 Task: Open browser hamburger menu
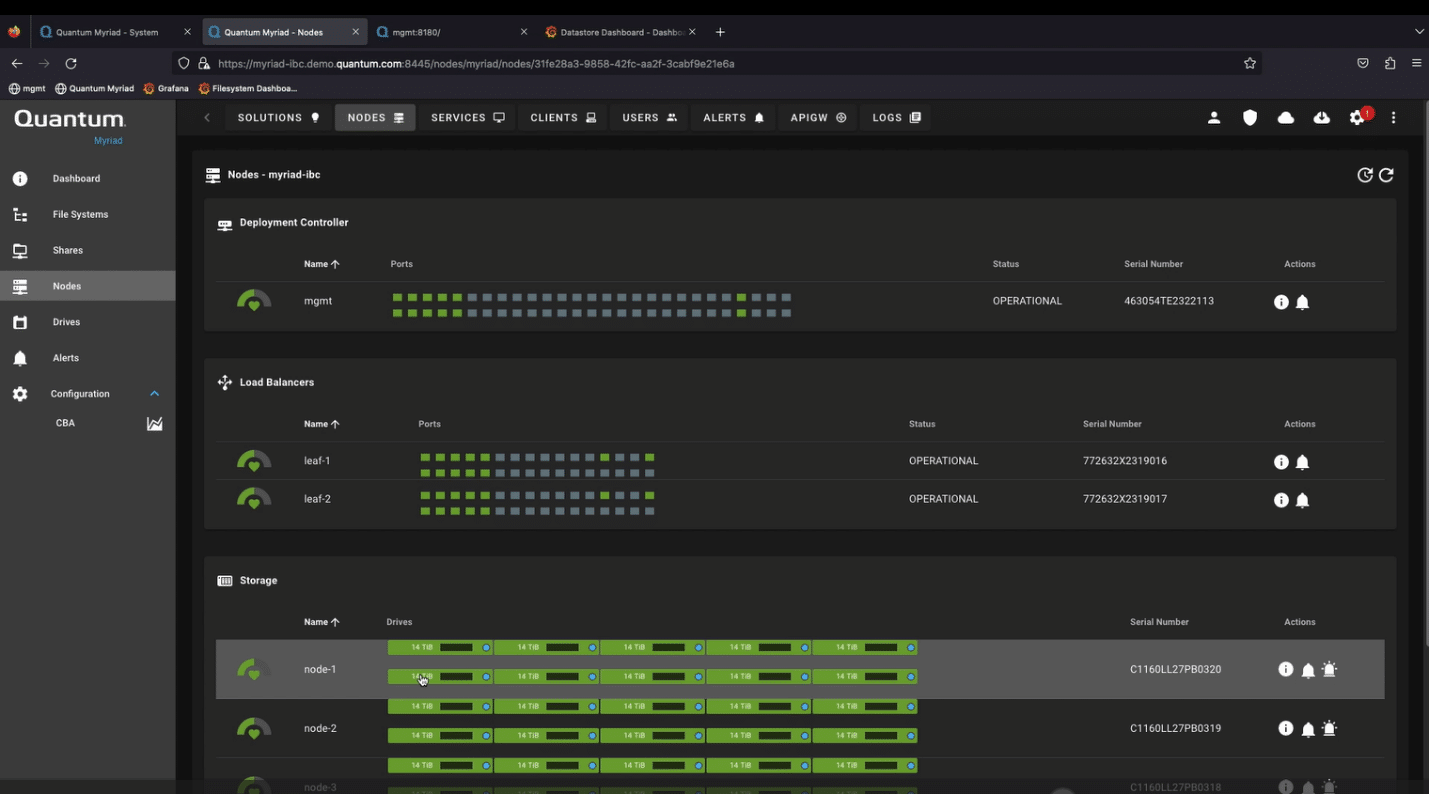click(1416, 63)
